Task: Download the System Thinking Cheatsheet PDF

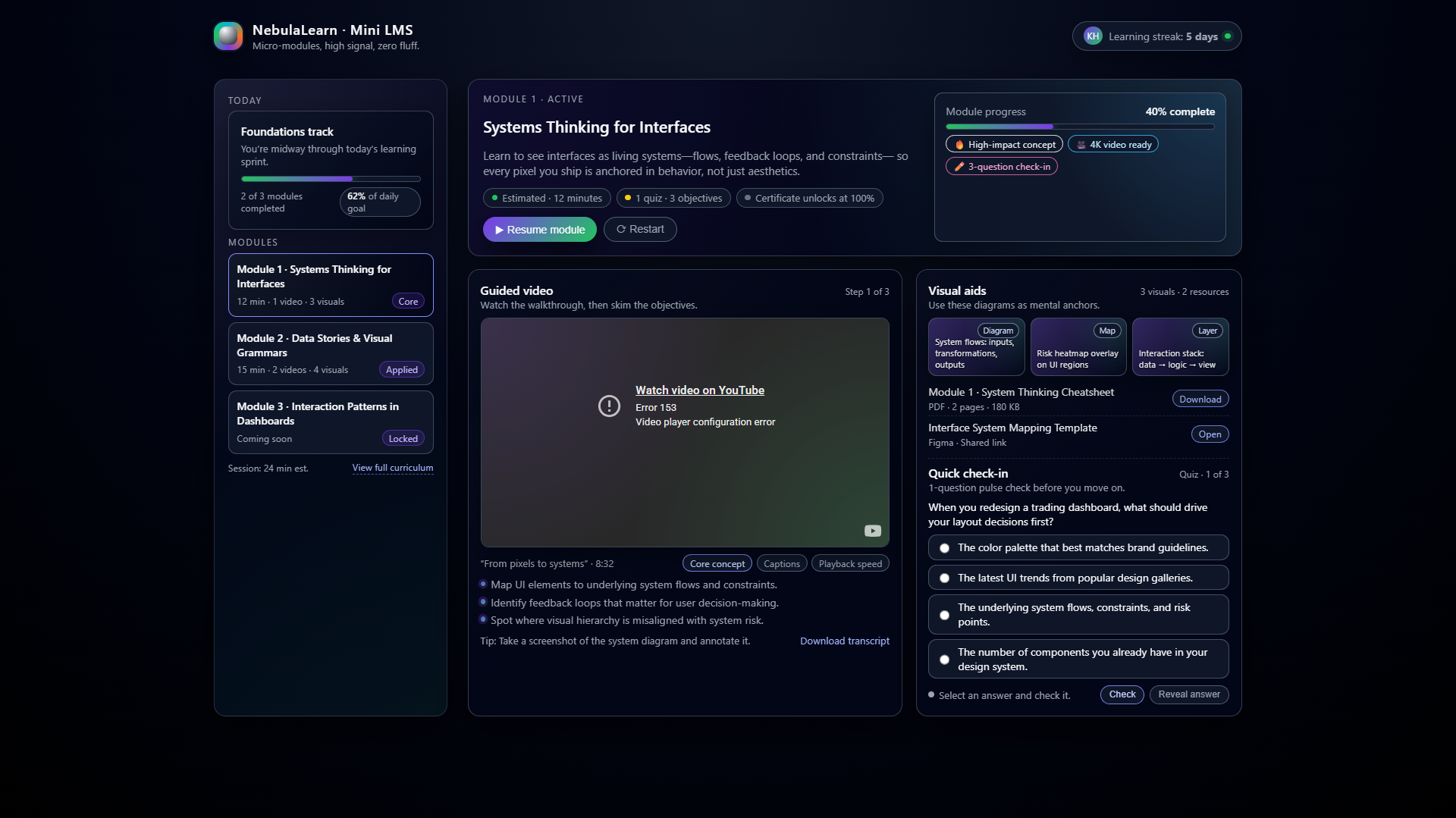Action: coord(1200,398)
